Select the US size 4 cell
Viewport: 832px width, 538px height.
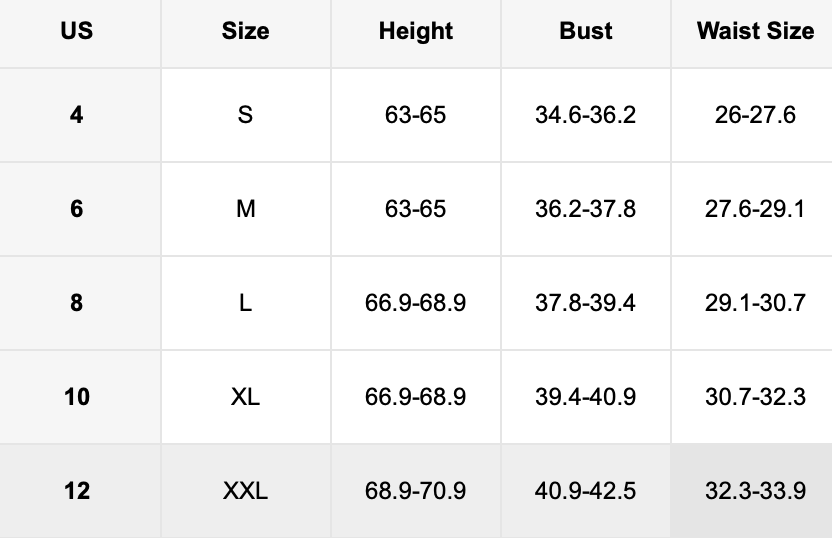pos(77,115)
